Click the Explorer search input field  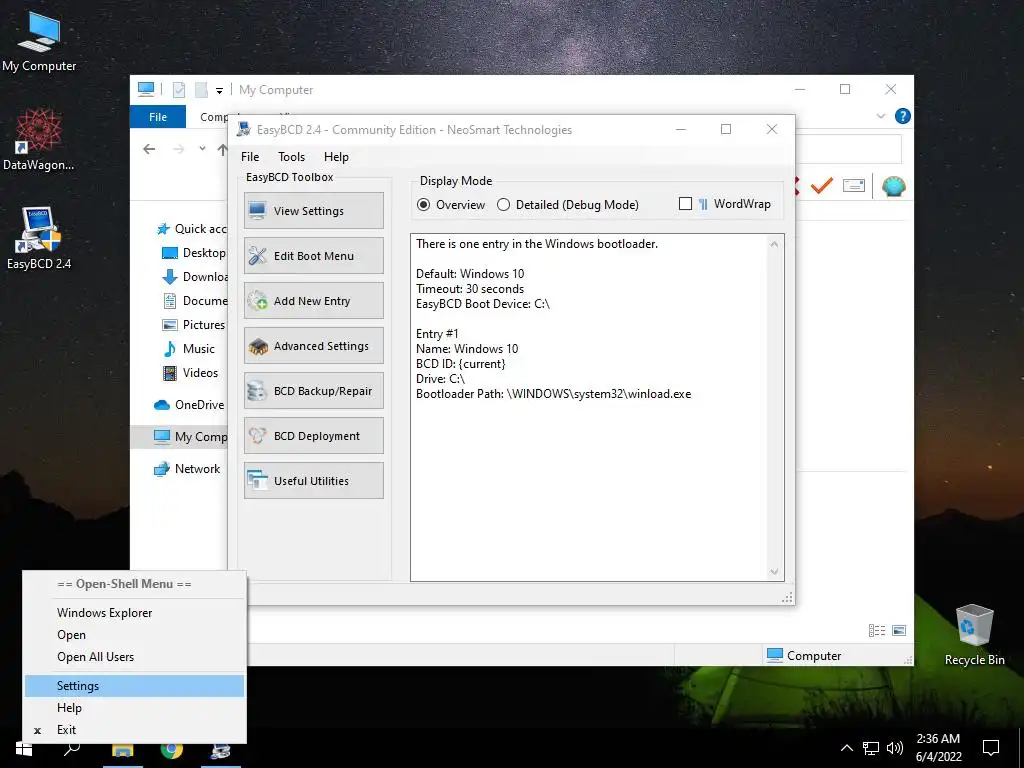coord(848,150)
